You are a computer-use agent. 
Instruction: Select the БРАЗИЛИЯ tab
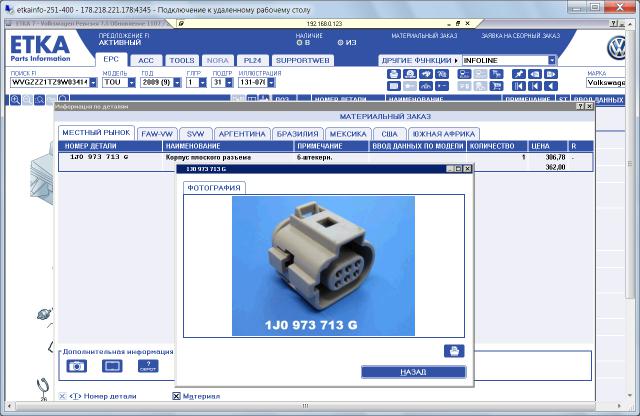tap(297, 134)
